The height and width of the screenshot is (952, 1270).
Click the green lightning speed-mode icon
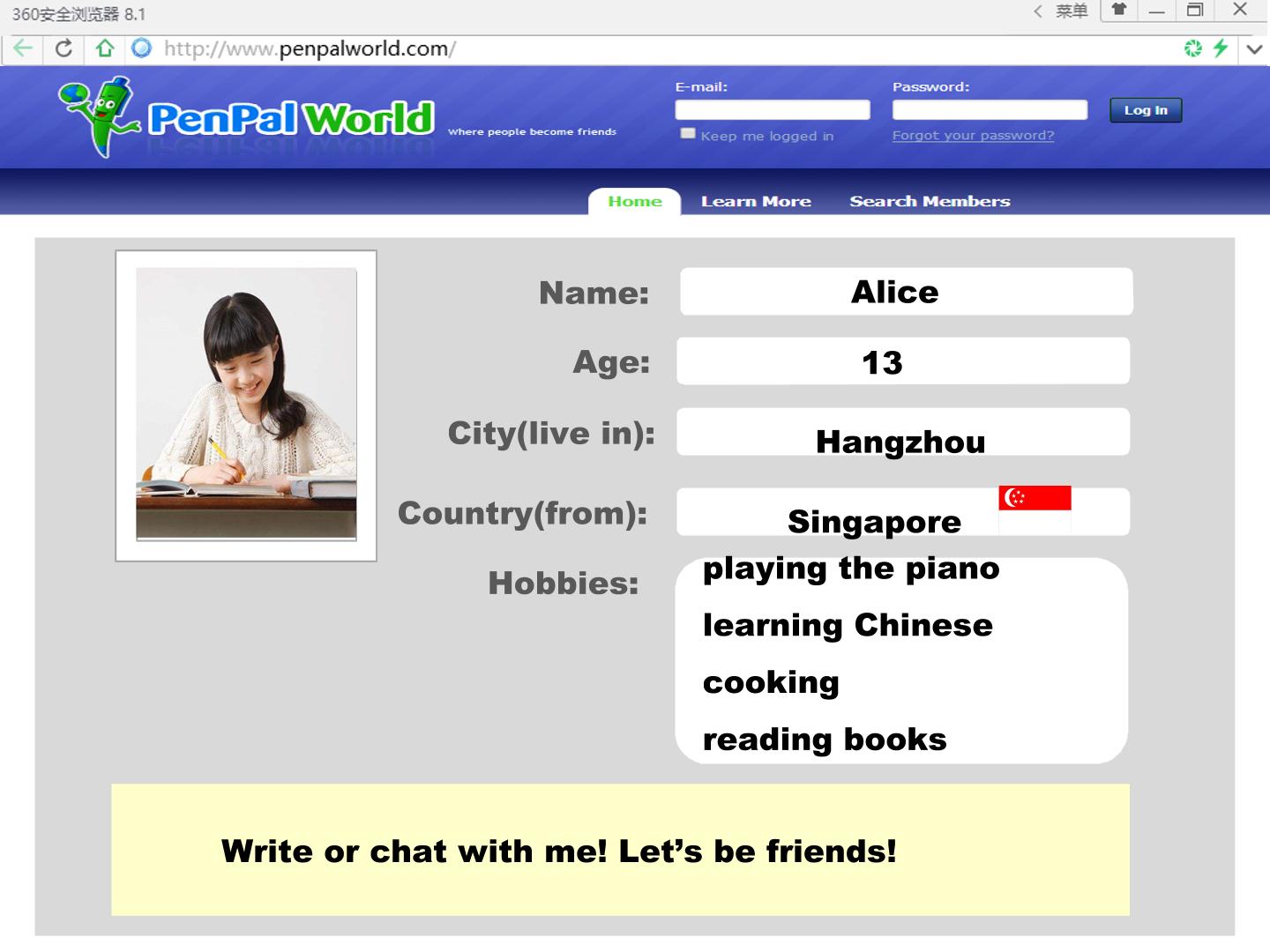coord(1221,48)
